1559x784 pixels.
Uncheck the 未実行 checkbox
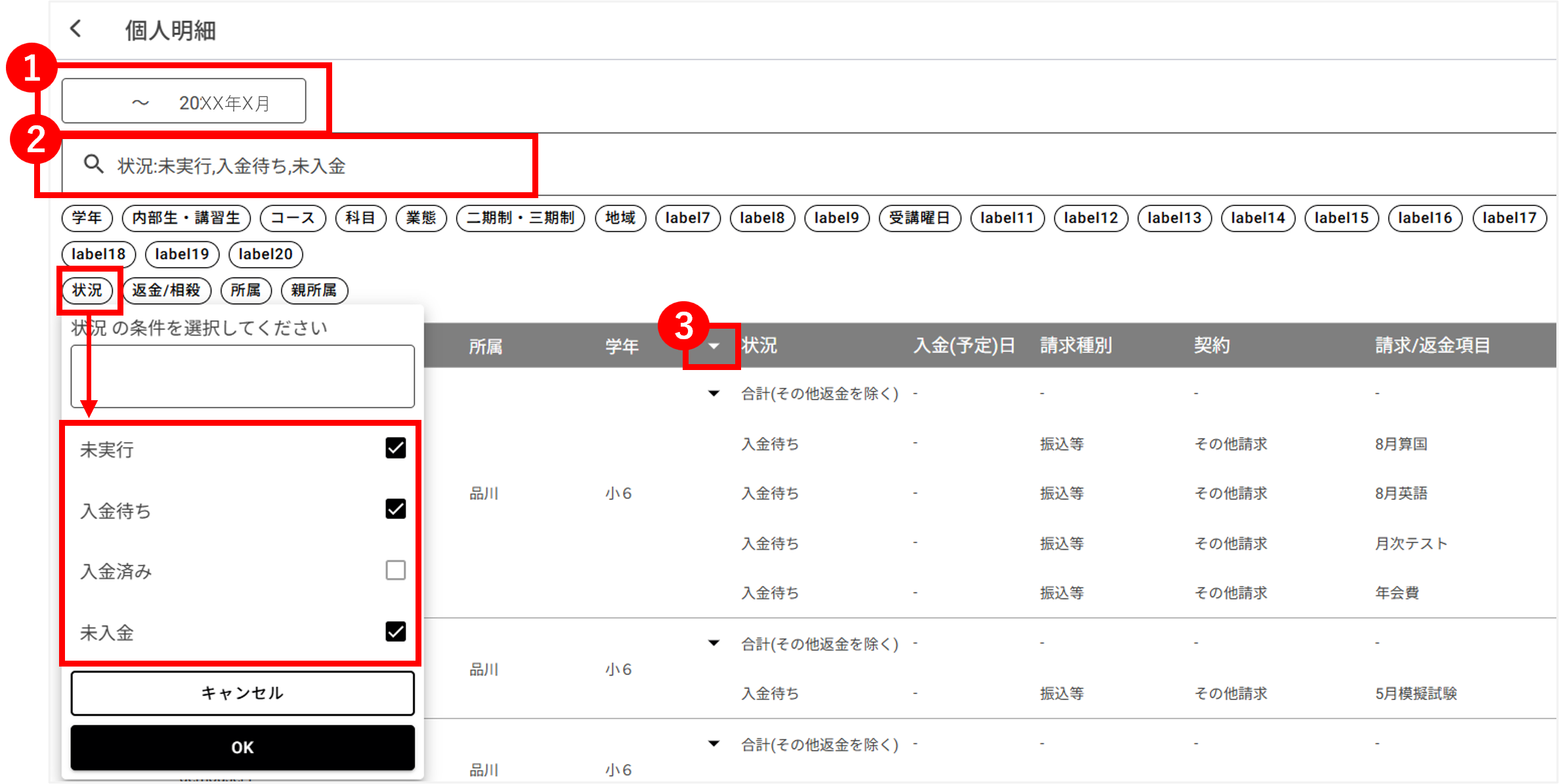(x=395, y=448)
